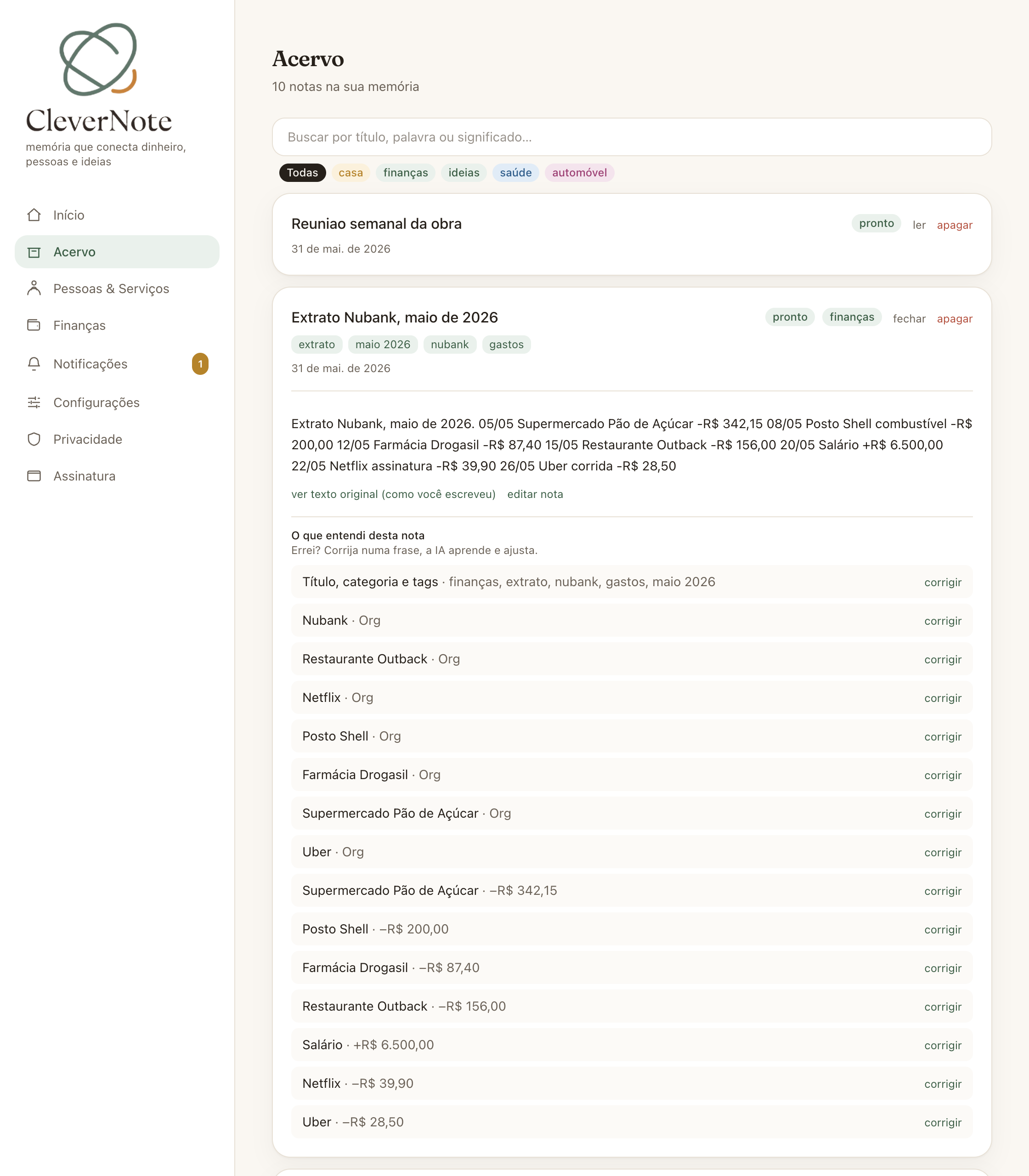Click the maio 2026 tag
The height and width of the screenshot is (1176, 1029).
coord(383,344)
